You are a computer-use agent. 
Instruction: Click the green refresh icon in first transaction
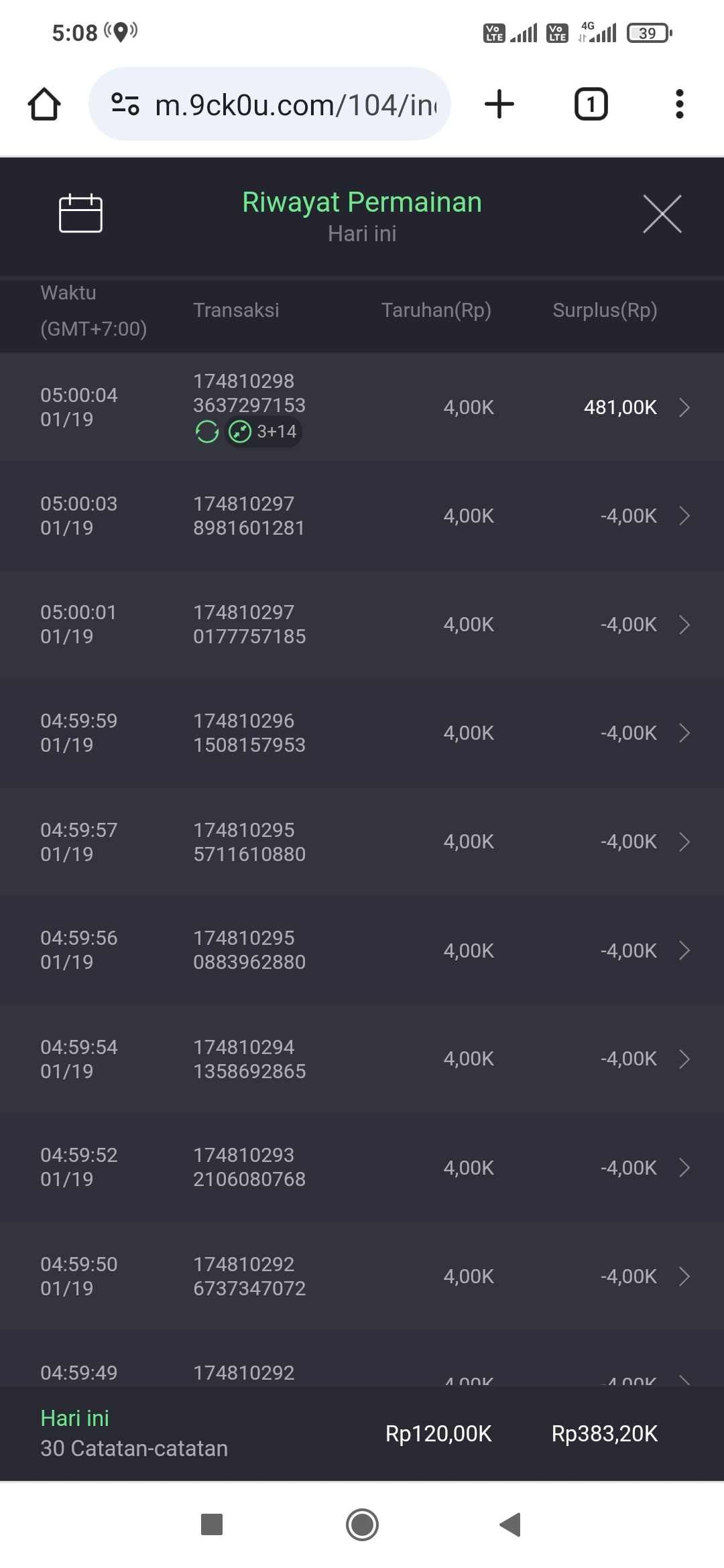(207, 432)
